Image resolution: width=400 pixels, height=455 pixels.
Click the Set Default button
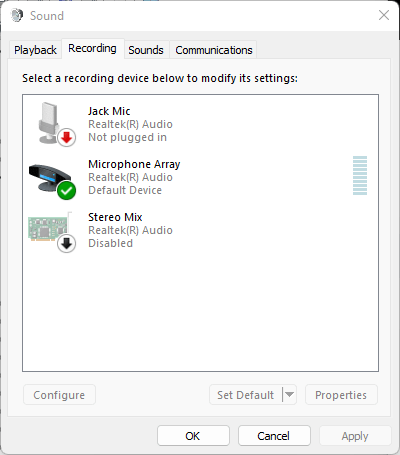click(x=246, y=395)
